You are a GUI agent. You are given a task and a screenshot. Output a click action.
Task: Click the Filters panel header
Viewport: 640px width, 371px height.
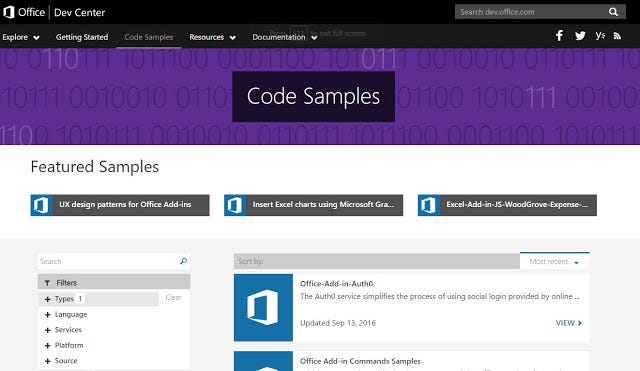click(x=114, y=282)
